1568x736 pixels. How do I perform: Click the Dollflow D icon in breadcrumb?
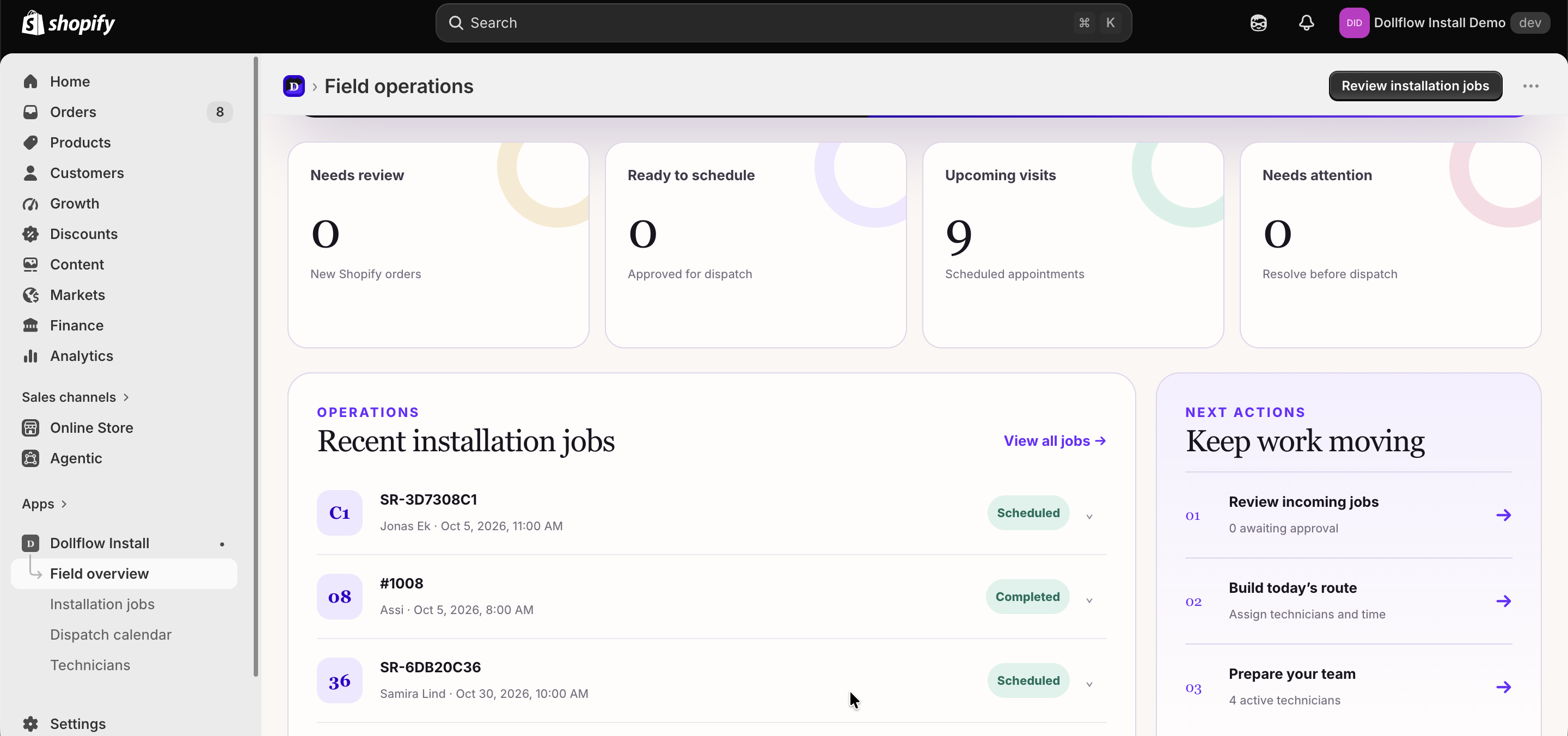coord(294,86)
